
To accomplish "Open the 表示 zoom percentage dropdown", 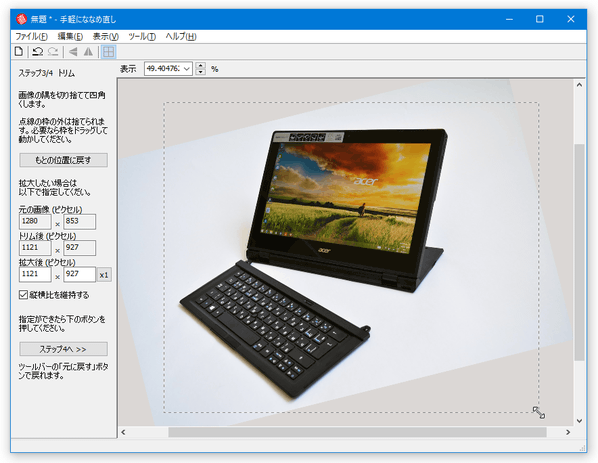I will tap(186, 69).
